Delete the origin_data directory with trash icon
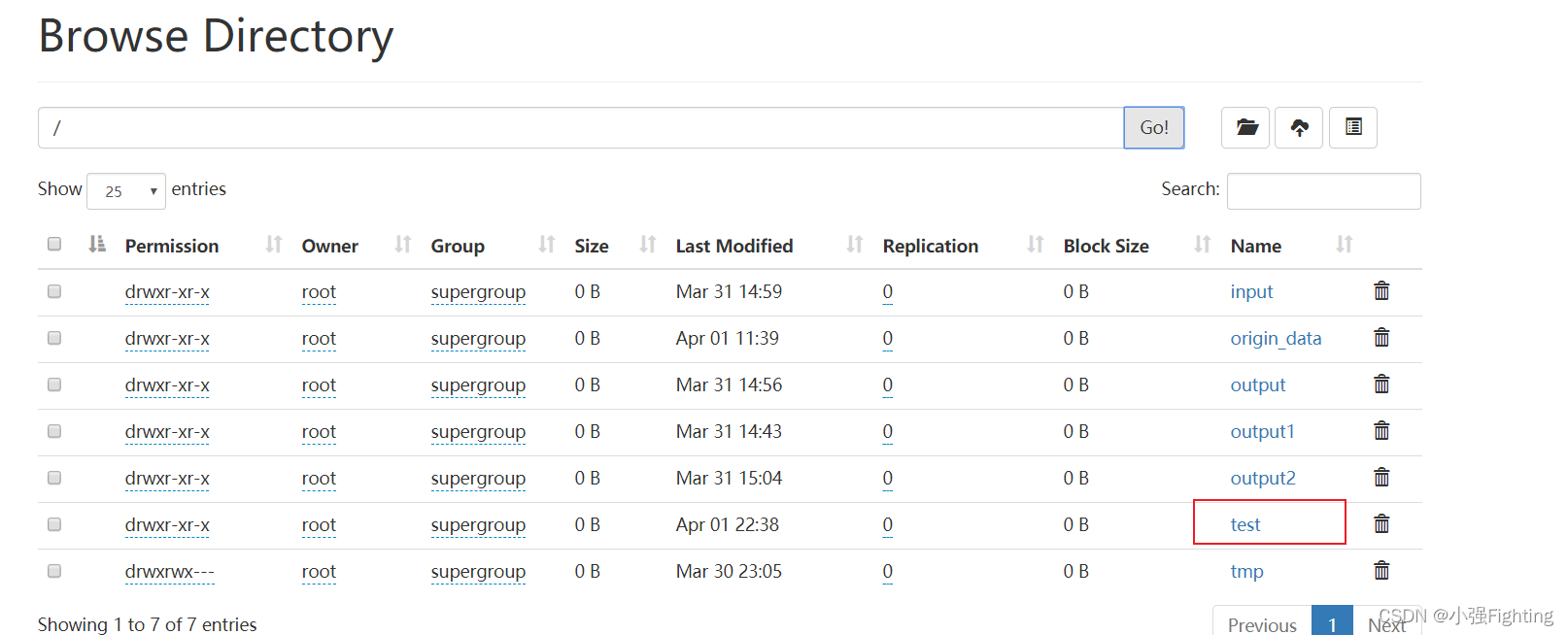Viewport: 1568px width, 635px height. point(1381,337)
